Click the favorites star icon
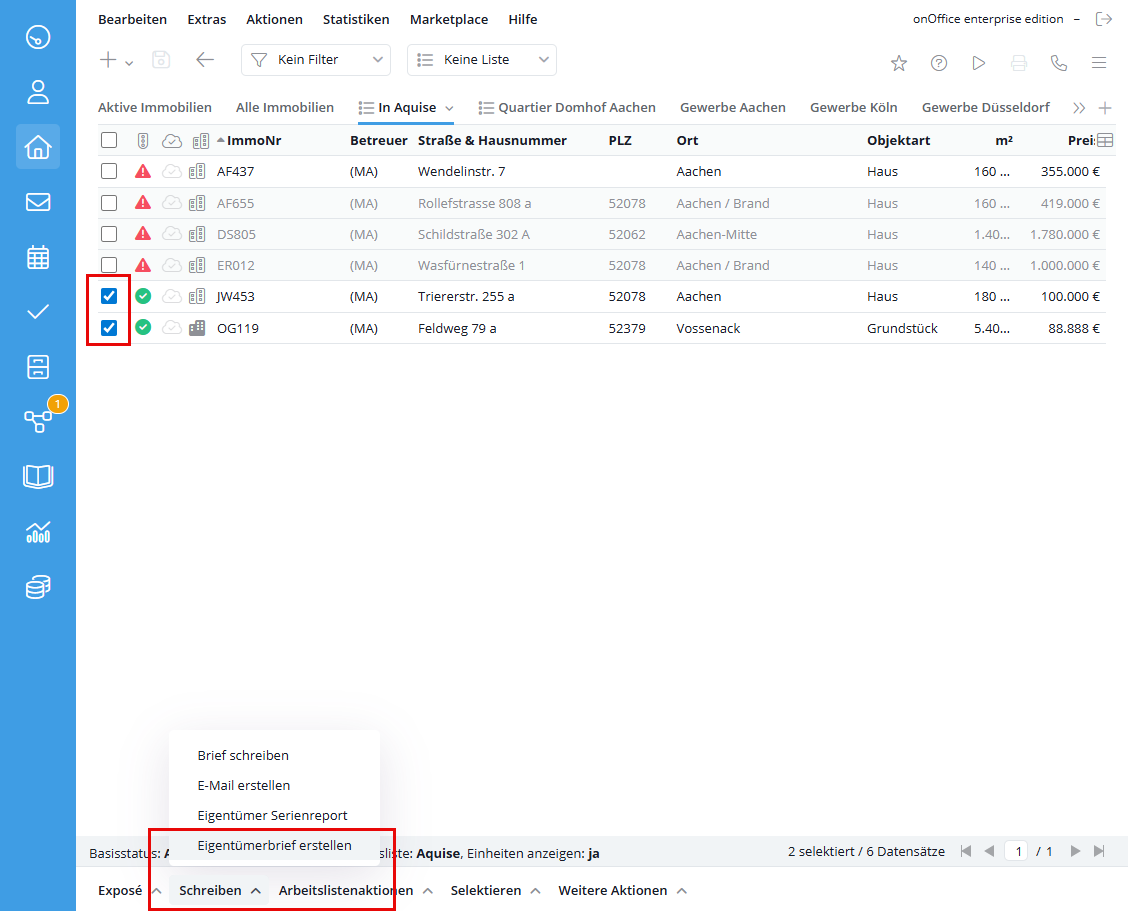1128x911 pixels. pos(899,63)
